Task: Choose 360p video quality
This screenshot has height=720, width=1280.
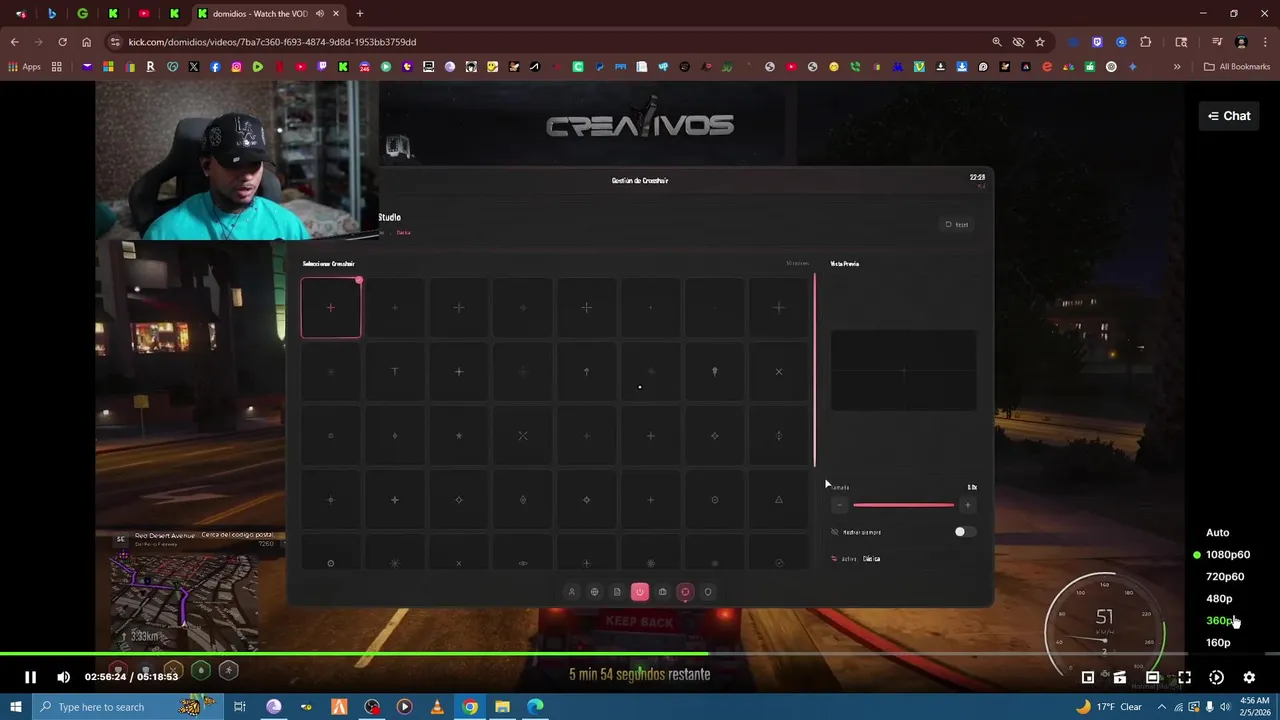Action: coord(1219,621)
